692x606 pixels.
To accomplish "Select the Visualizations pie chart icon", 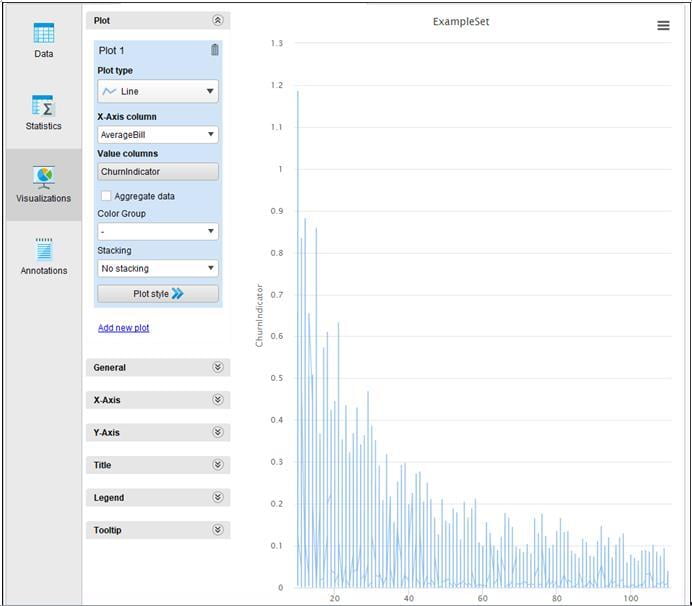I will pyautogui.click(x=43, y=177).
